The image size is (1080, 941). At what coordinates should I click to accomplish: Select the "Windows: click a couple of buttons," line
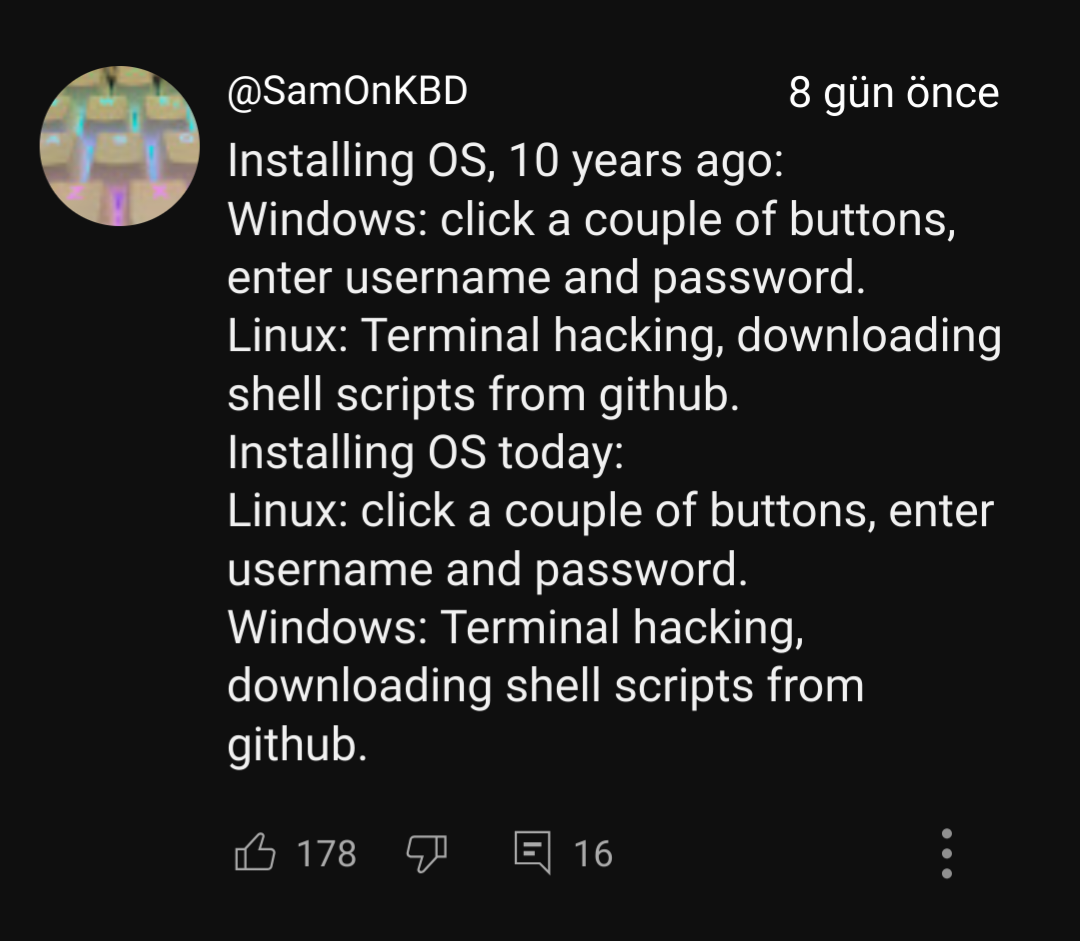pyautogui.click(x=591, y=219)
